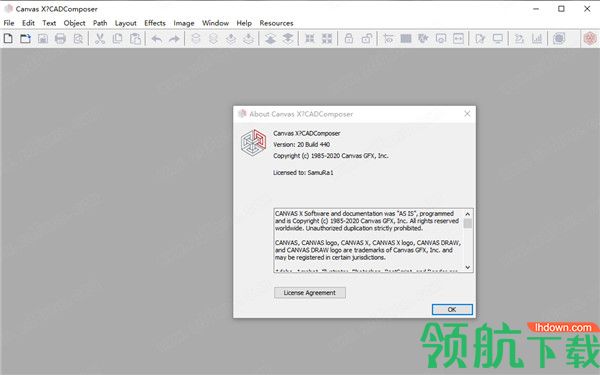
Task: Open the Edit menu
Action: (x=28, y=23)
